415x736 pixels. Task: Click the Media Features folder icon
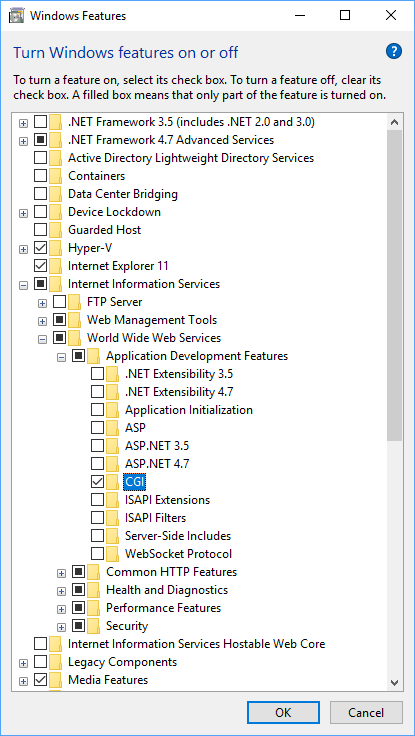[55, 680]
